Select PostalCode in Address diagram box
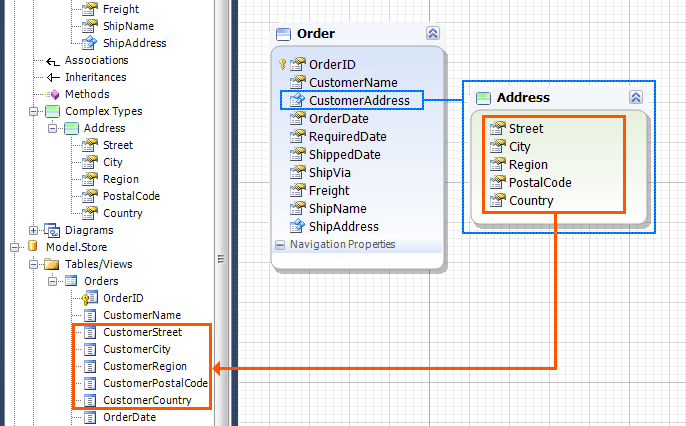Viewport: 686px width, 426px height. pos(540,182)
